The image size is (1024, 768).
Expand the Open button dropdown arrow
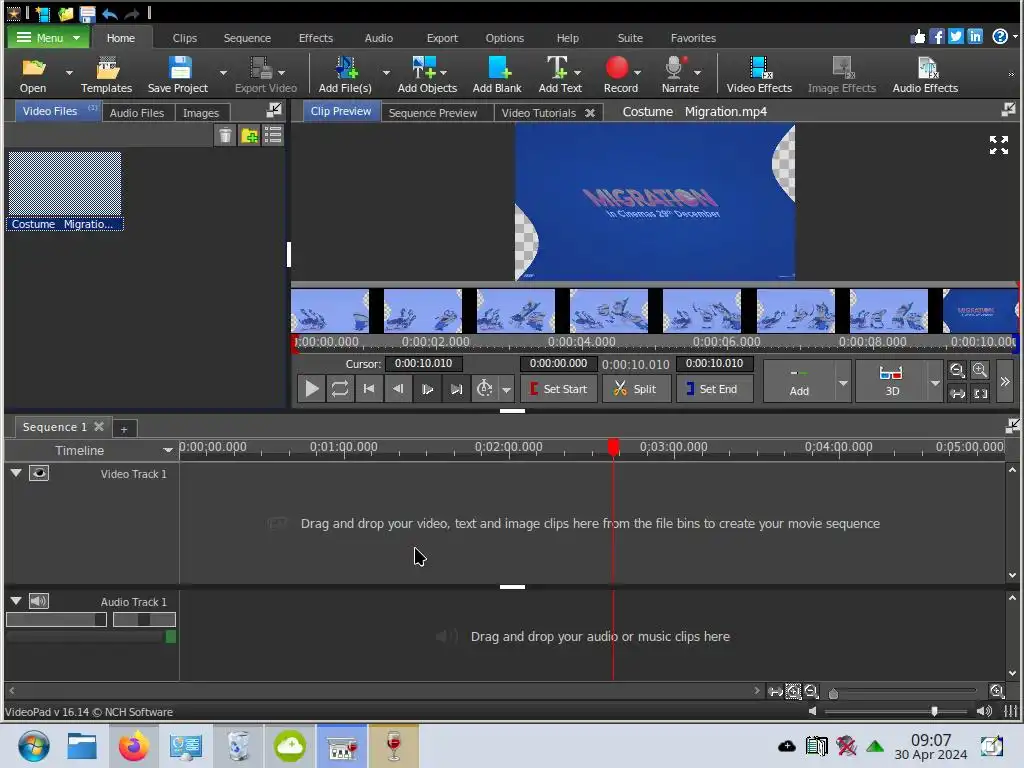tap(69, 73)
